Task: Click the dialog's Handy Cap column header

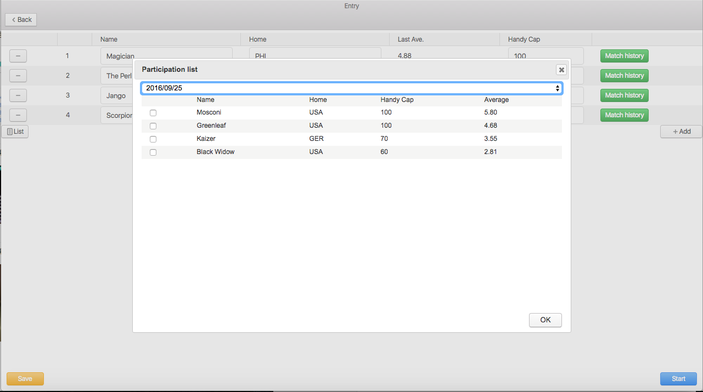Action: (397, 100)
